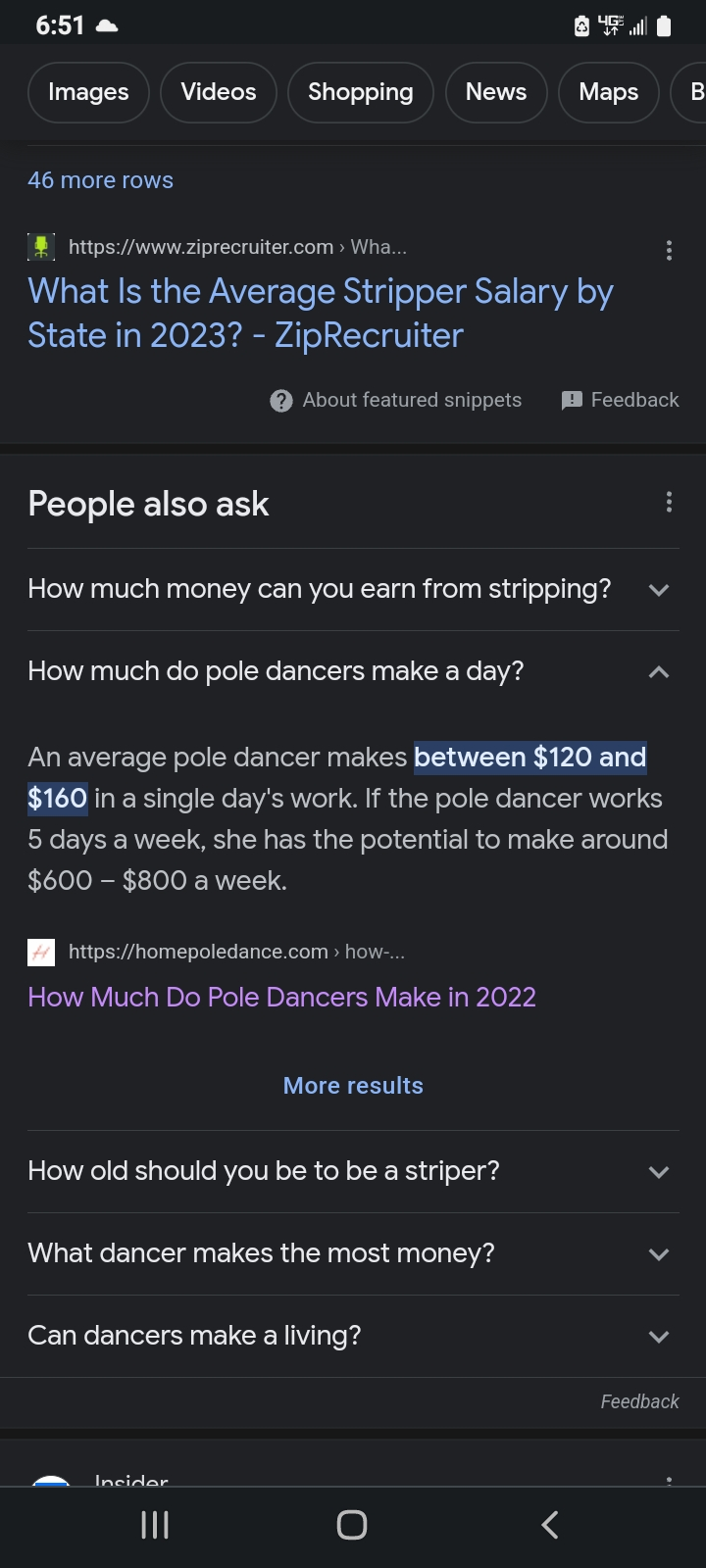The width and height of the screenshot is (706, 1568).
Task: Tap Android back navigation arrow
Action: click(550, 1525)
